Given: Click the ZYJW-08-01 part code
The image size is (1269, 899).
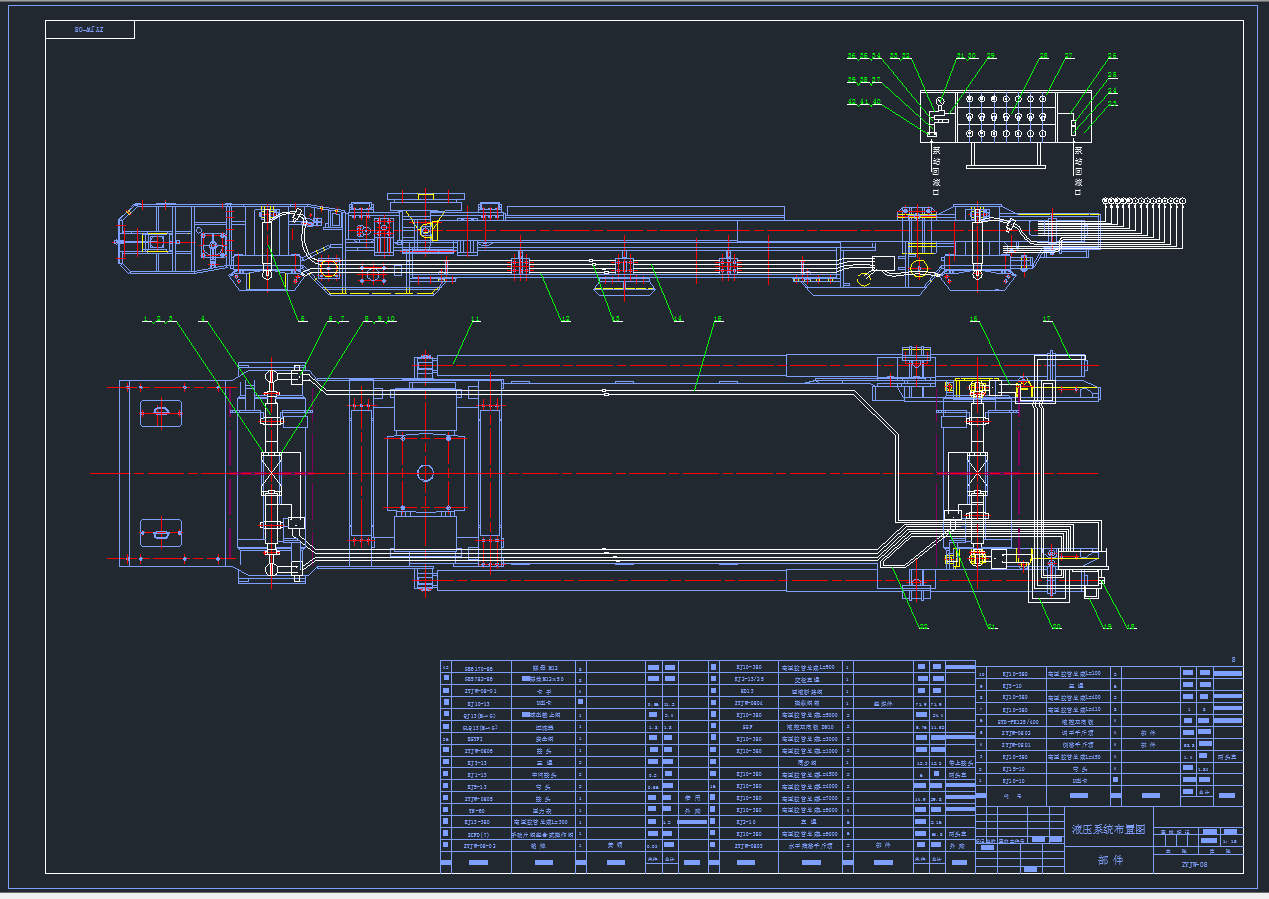Looking at the screenshot, I should 480,691.
